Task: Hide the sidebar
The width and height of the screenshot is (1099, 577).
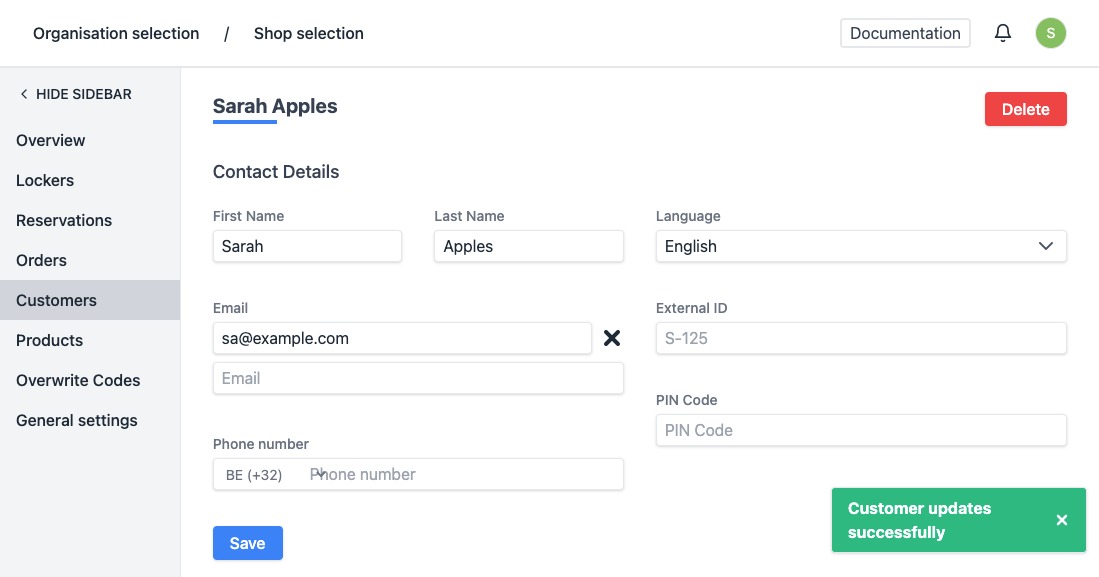Action: [x=75, y=94]
